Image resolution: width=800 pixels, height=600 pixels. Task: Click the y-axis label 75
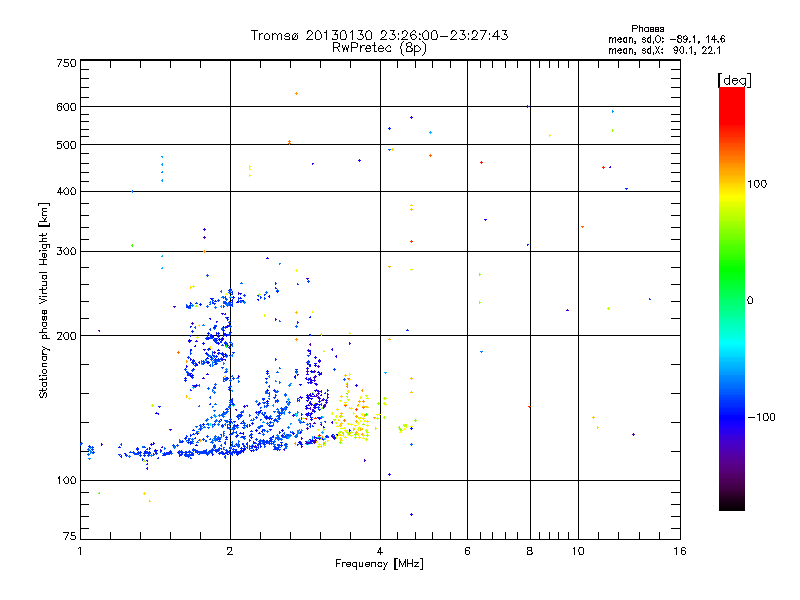click(x=70, y=536)
